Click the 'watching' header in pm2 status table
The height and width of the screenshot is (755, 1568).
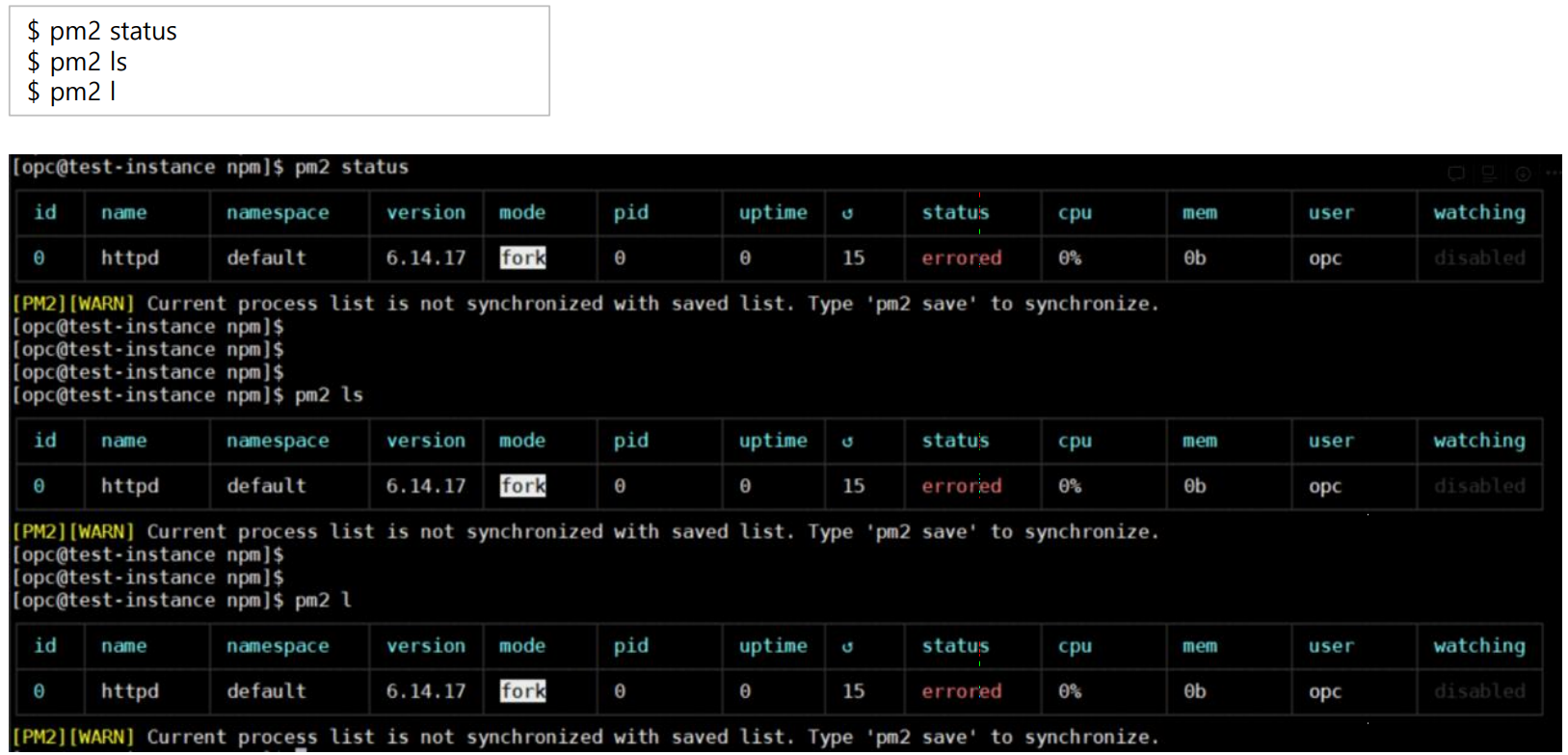coord(1478,213)
